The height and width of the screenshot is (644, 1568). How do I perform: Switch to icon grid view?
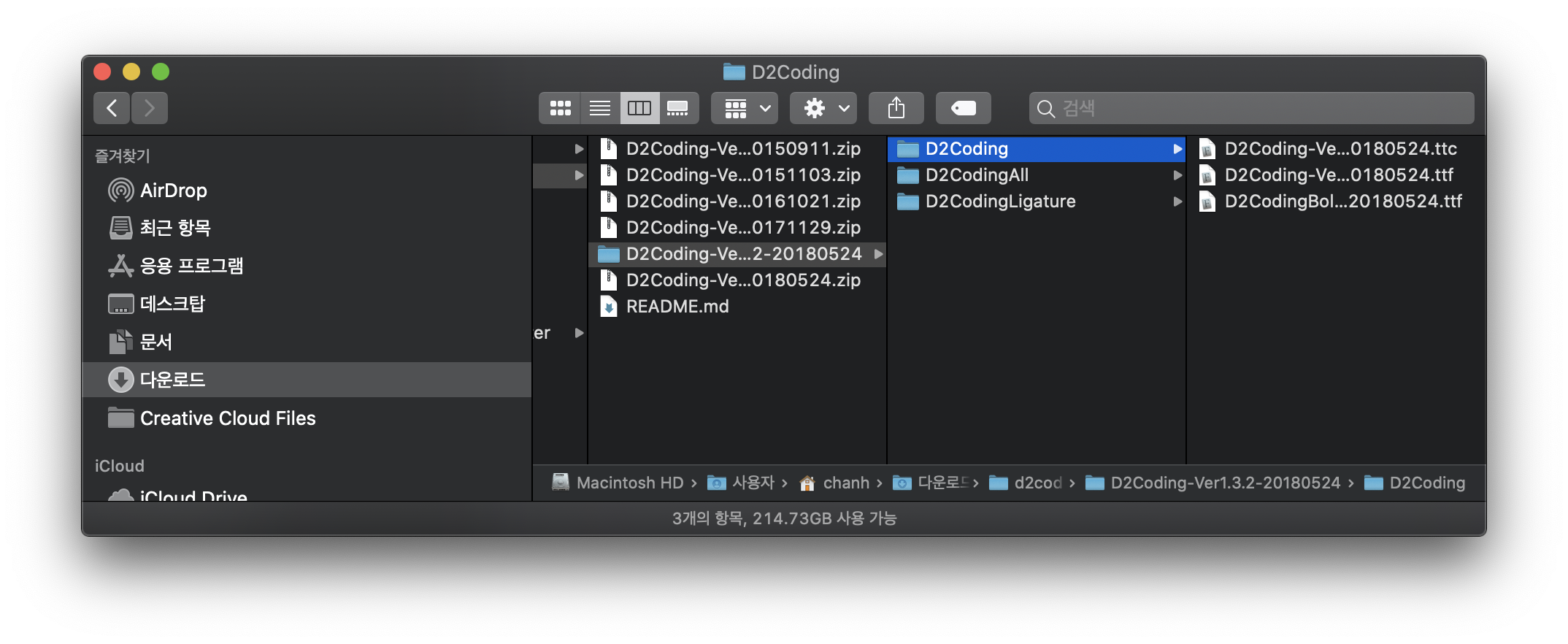tap(560, 108)
